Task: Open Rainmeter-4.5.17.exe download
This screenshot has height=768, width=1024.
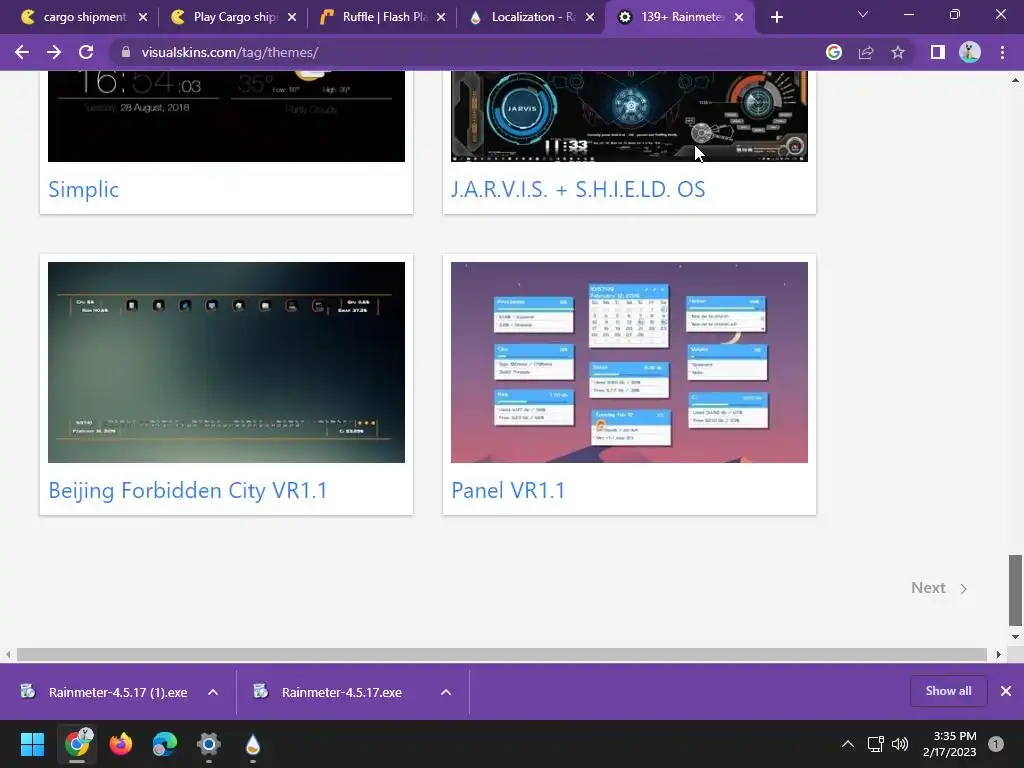Action: (x=328, y=692)
